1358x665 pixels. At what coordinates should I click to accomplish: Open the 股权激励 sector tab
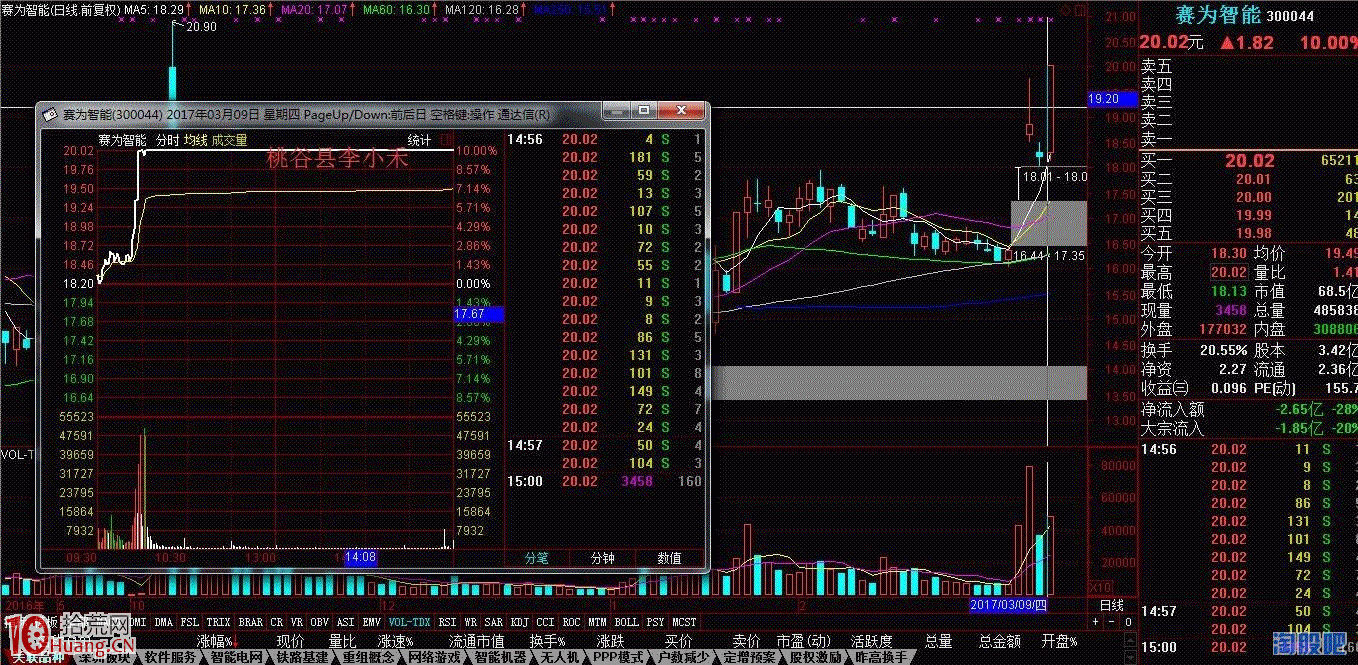[816, 658]
